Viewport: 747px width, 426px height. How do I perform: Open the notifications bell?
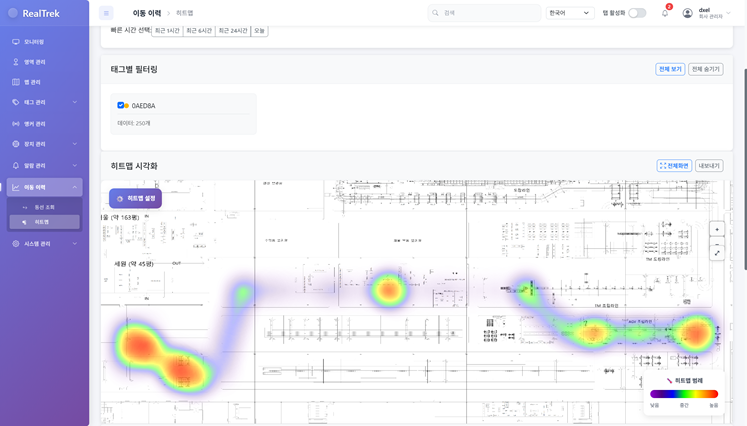tap(665, 13)
